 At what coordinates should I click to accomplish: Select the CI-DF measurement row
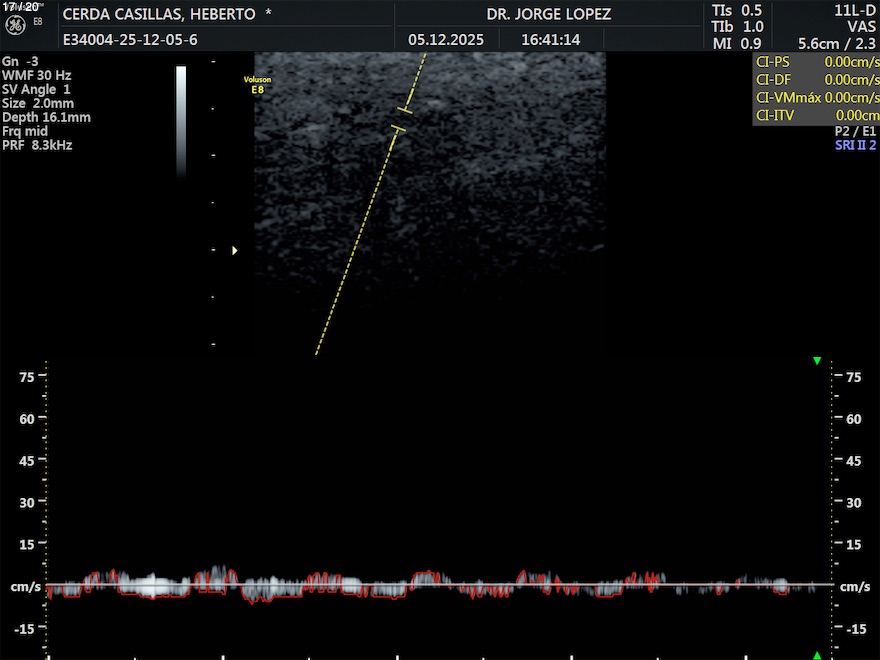coord(816,80)
